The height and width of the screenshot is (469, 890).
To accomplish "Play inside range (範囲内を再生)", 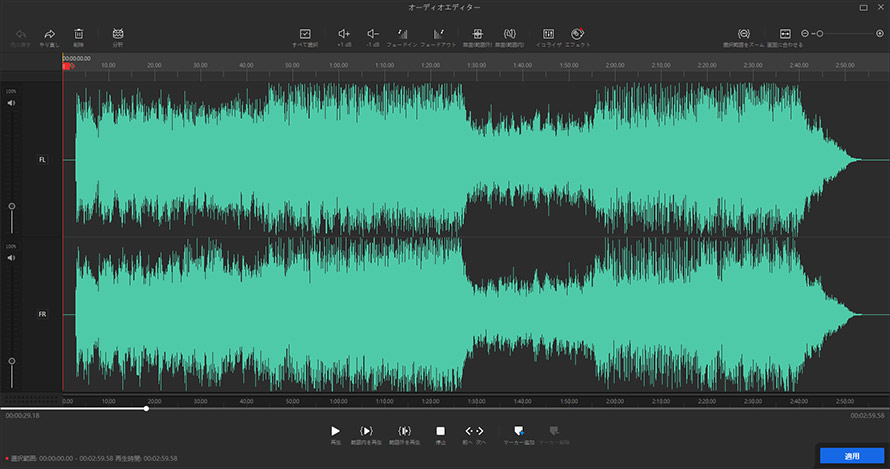I will (x=366, y=431).
